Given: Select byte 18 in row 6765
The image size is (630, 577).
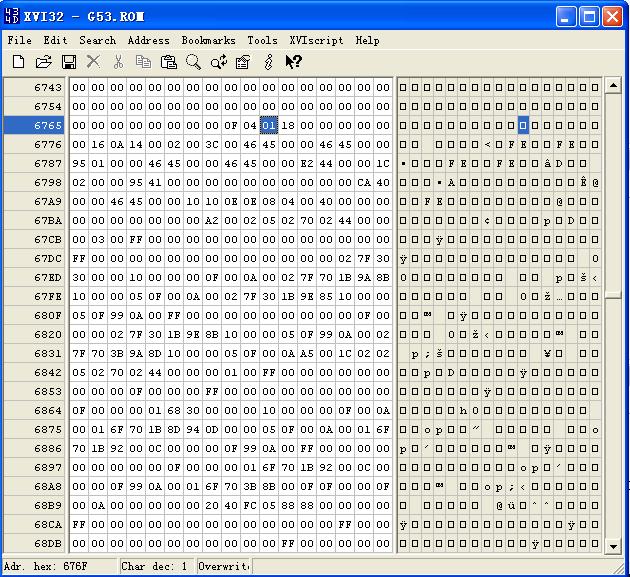Looking at the screenshot, I should coord(288,125).
